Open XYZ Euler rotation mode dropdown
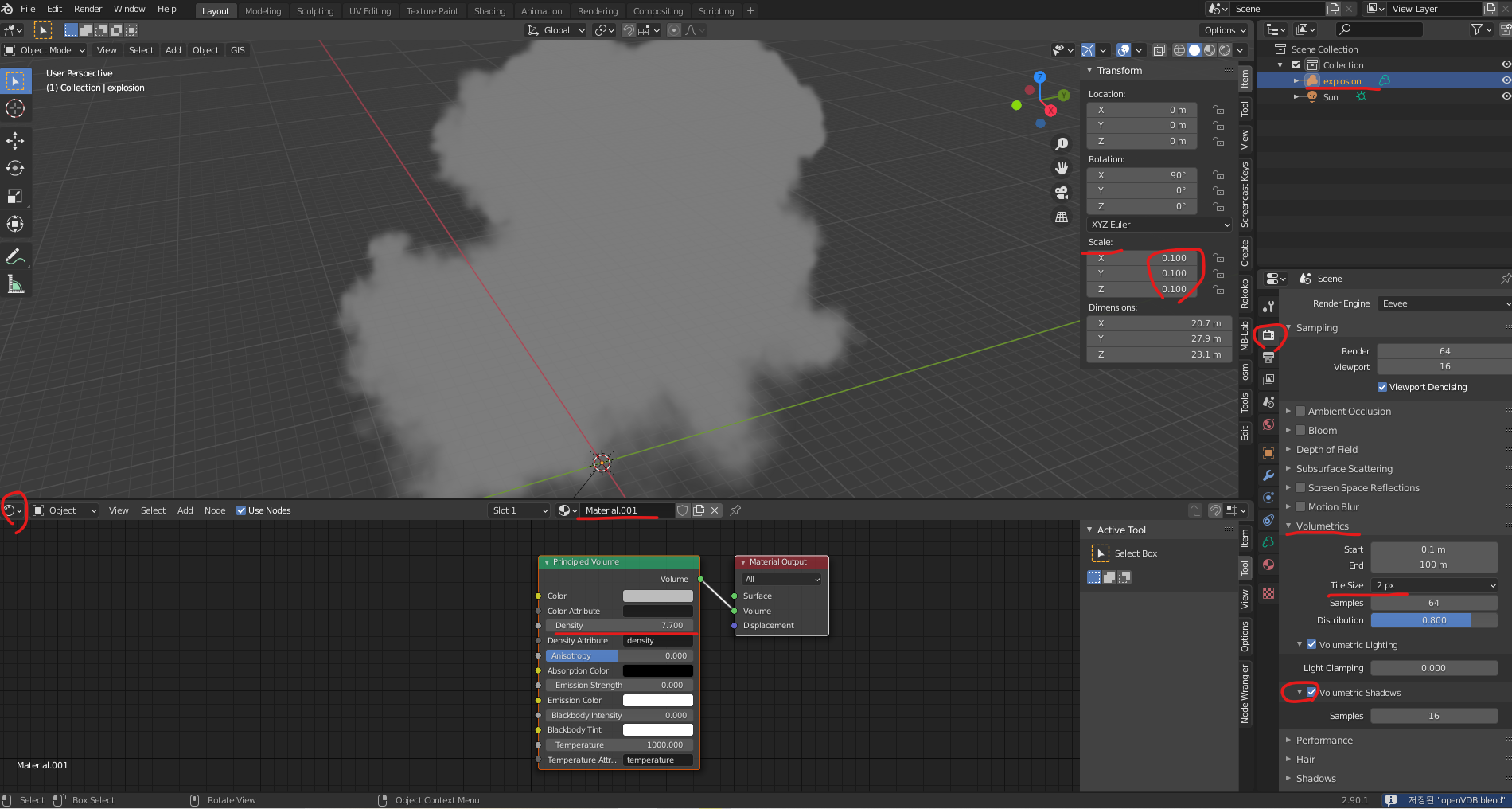This screenshot has width=1512, height=809. click(x=1159, y=225)
